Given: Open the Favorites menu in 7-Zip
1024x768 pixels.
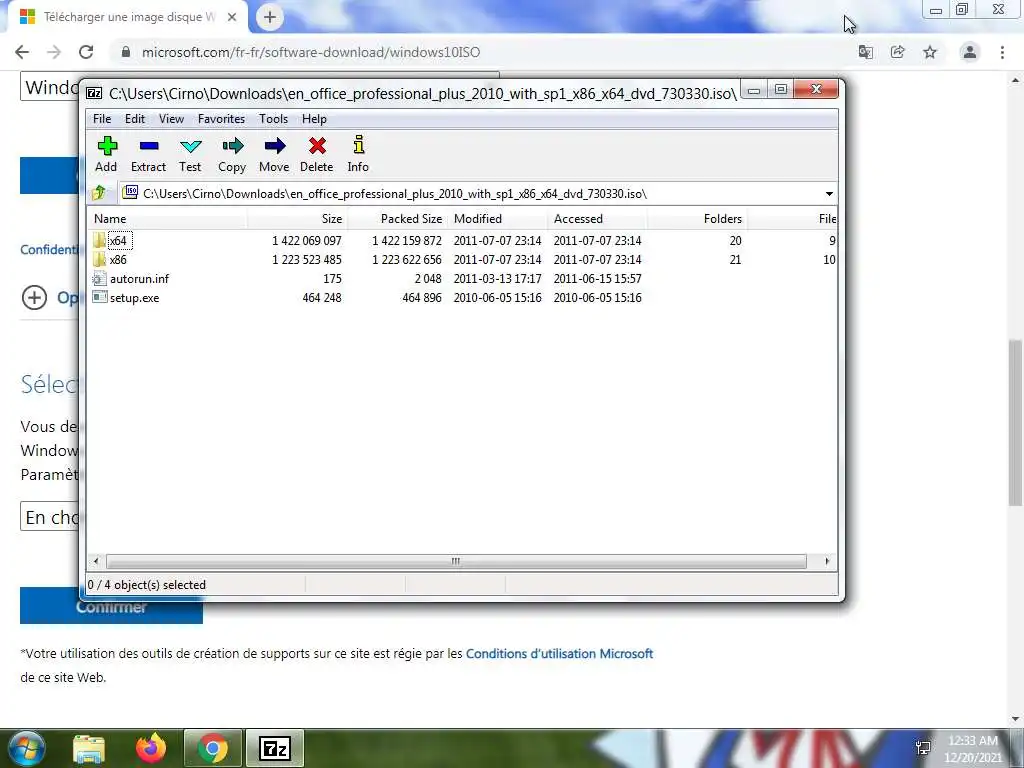Looking at the screenshot, I should tap(221, 119).
